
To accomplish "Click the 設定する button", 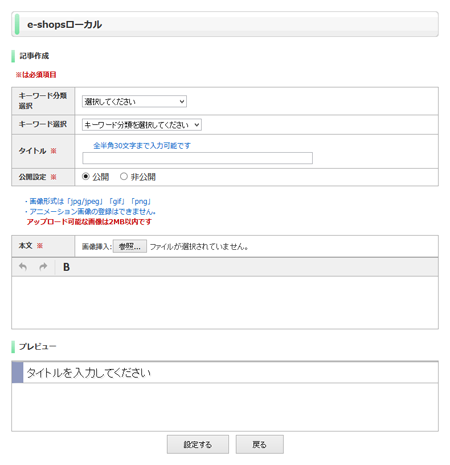I will [x=198, y=444].
